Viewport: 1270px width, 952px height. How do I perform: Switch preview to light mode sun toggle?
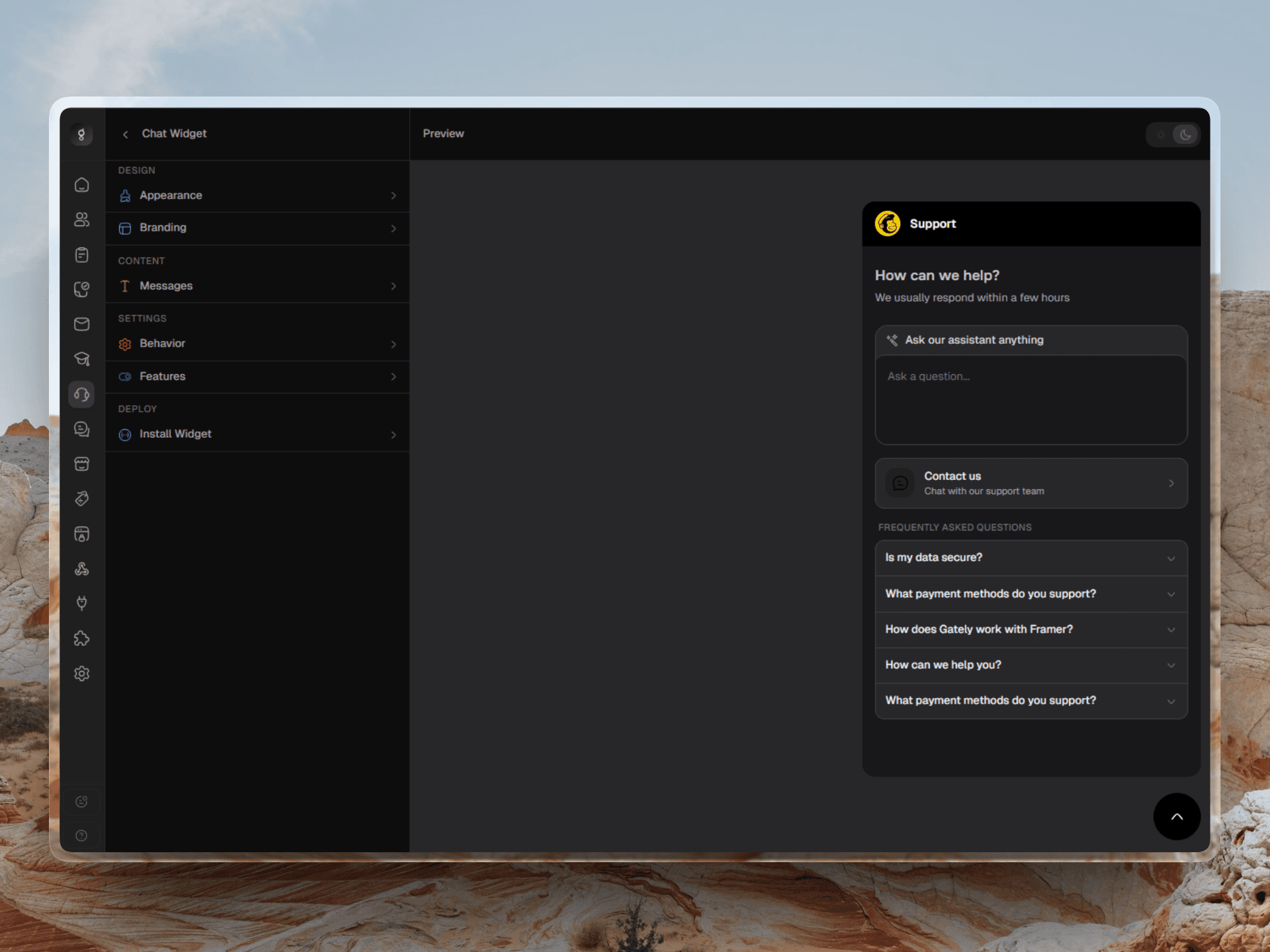[1160, 135]
